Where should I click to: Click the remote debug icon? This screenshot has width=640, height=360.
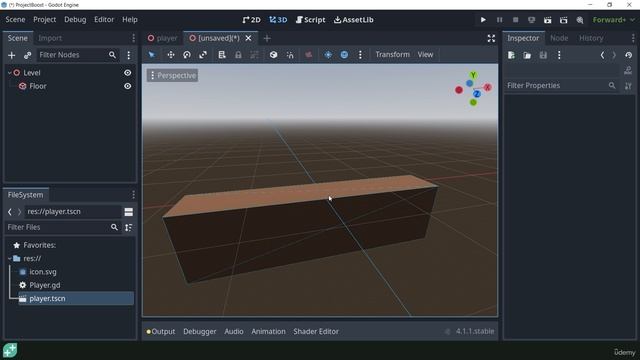pyautogui.click(x=531, y=20)
